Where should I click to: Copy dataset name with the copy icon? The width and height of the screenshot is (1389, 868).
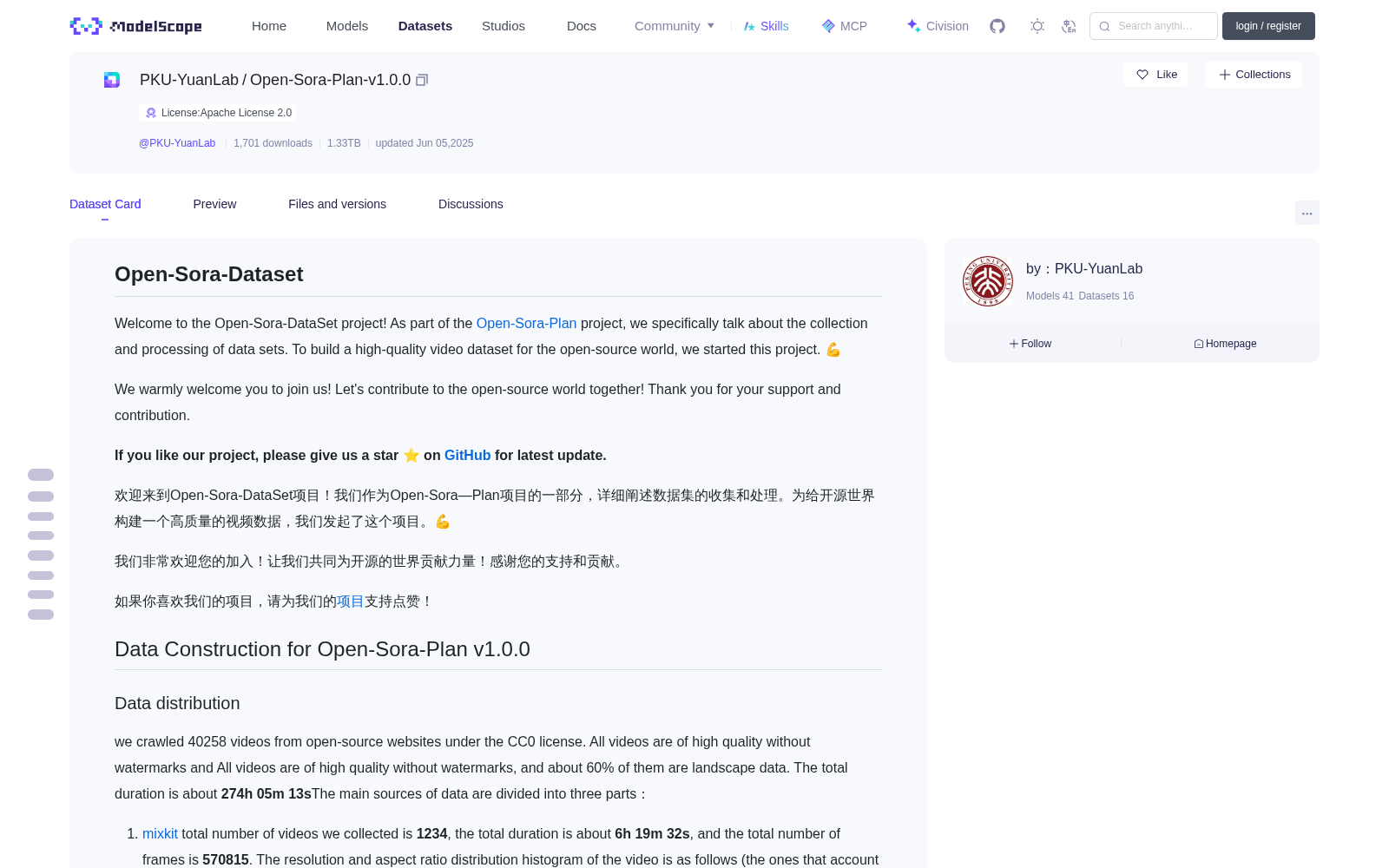tap(422, 80)
